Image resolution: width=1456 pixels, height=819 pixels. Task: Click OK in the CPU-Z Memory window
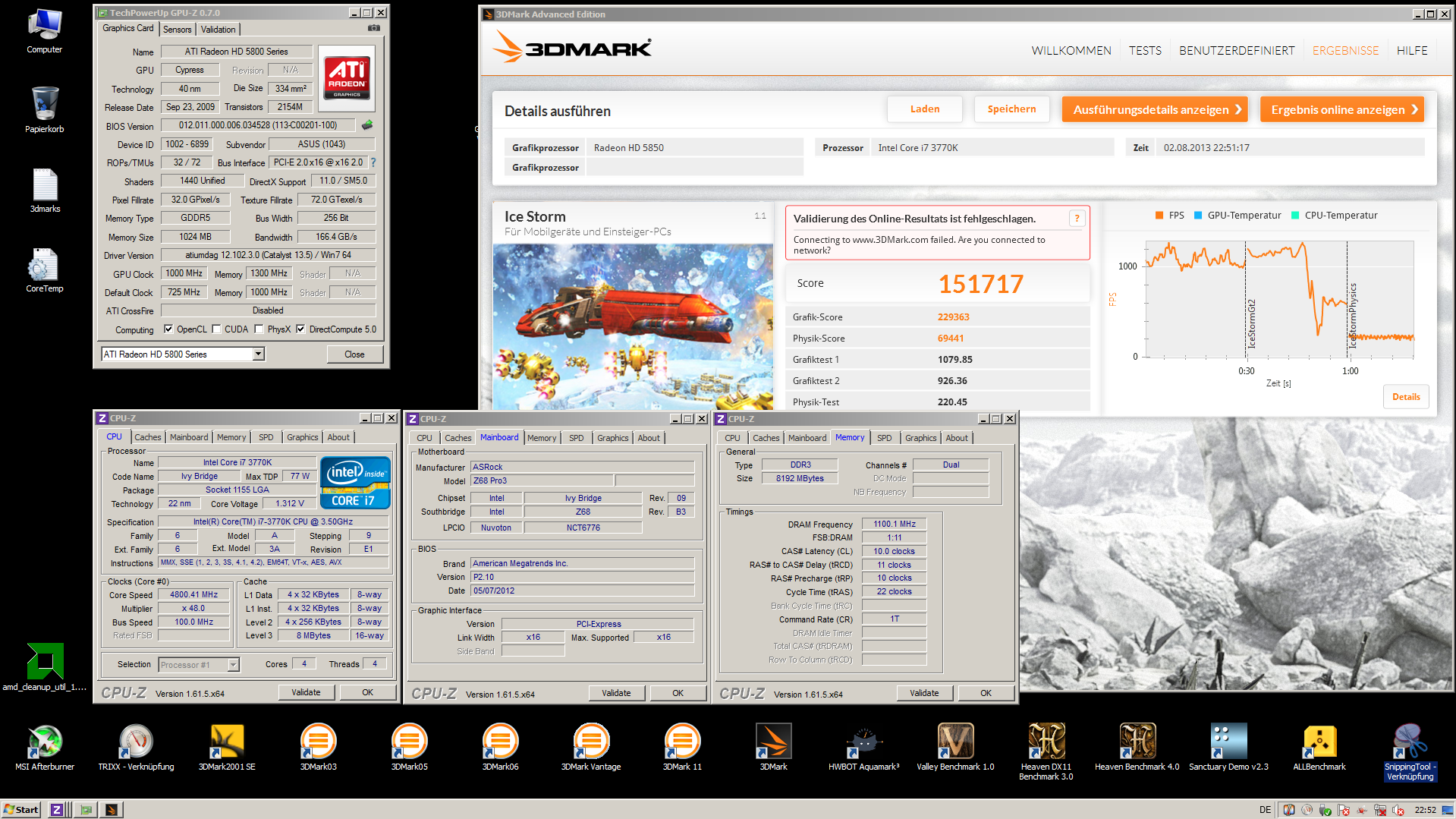pos(986,693)
